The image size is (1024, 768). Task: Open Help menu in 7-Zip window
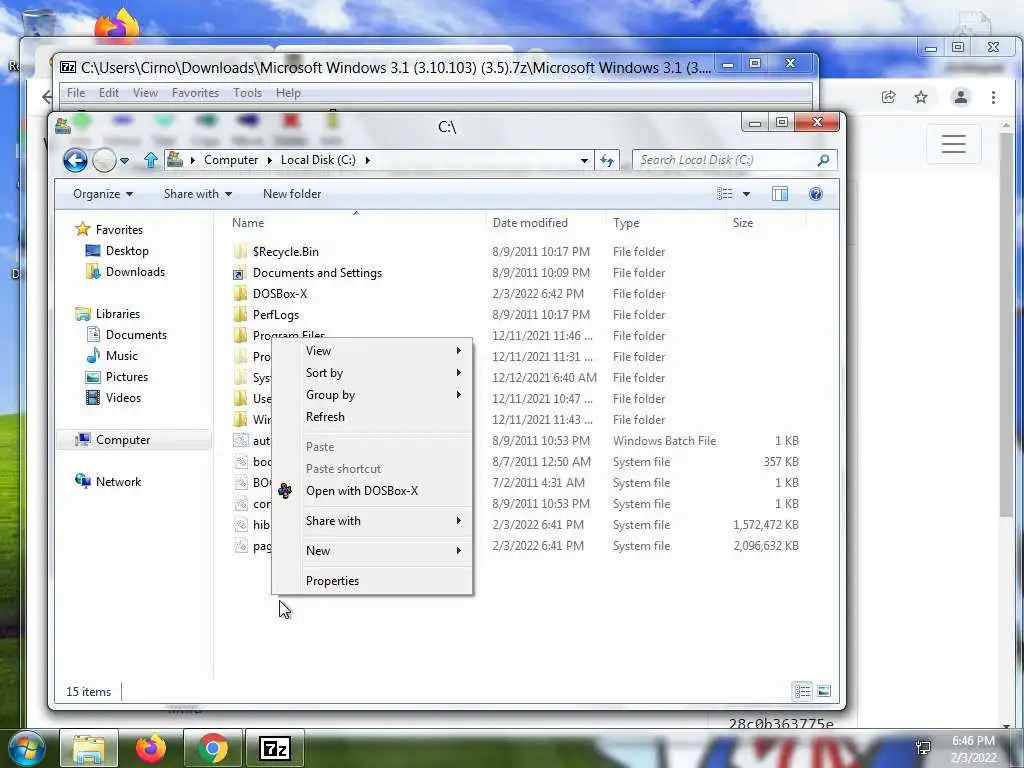click(288, 93)
